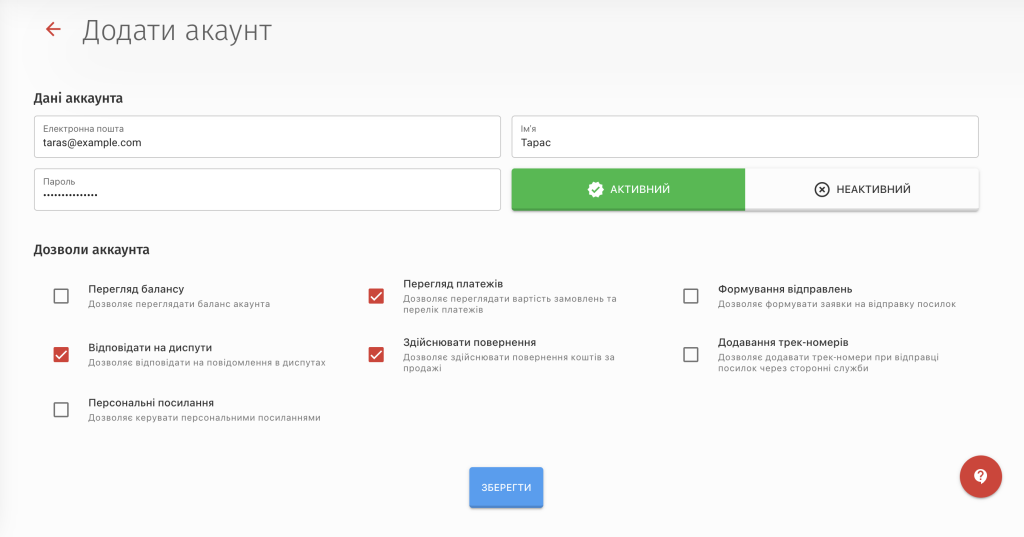The height and width of the screenshot is (537, 1024).
Task: Tick the Формування відправлень checkbox
Action: point(690,296)
